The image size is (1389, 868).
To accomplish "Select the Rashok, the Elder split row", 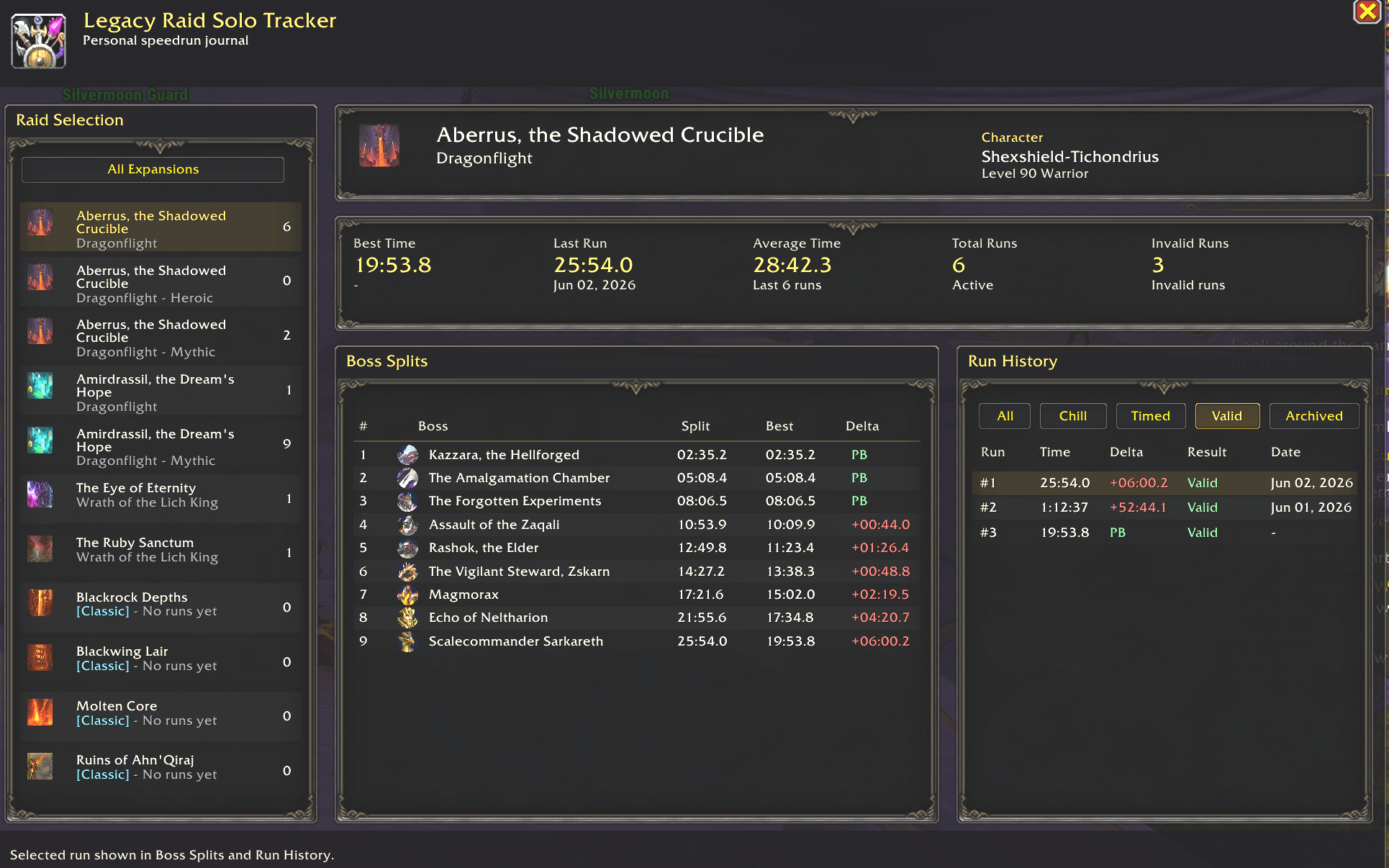I will (636, 548).
